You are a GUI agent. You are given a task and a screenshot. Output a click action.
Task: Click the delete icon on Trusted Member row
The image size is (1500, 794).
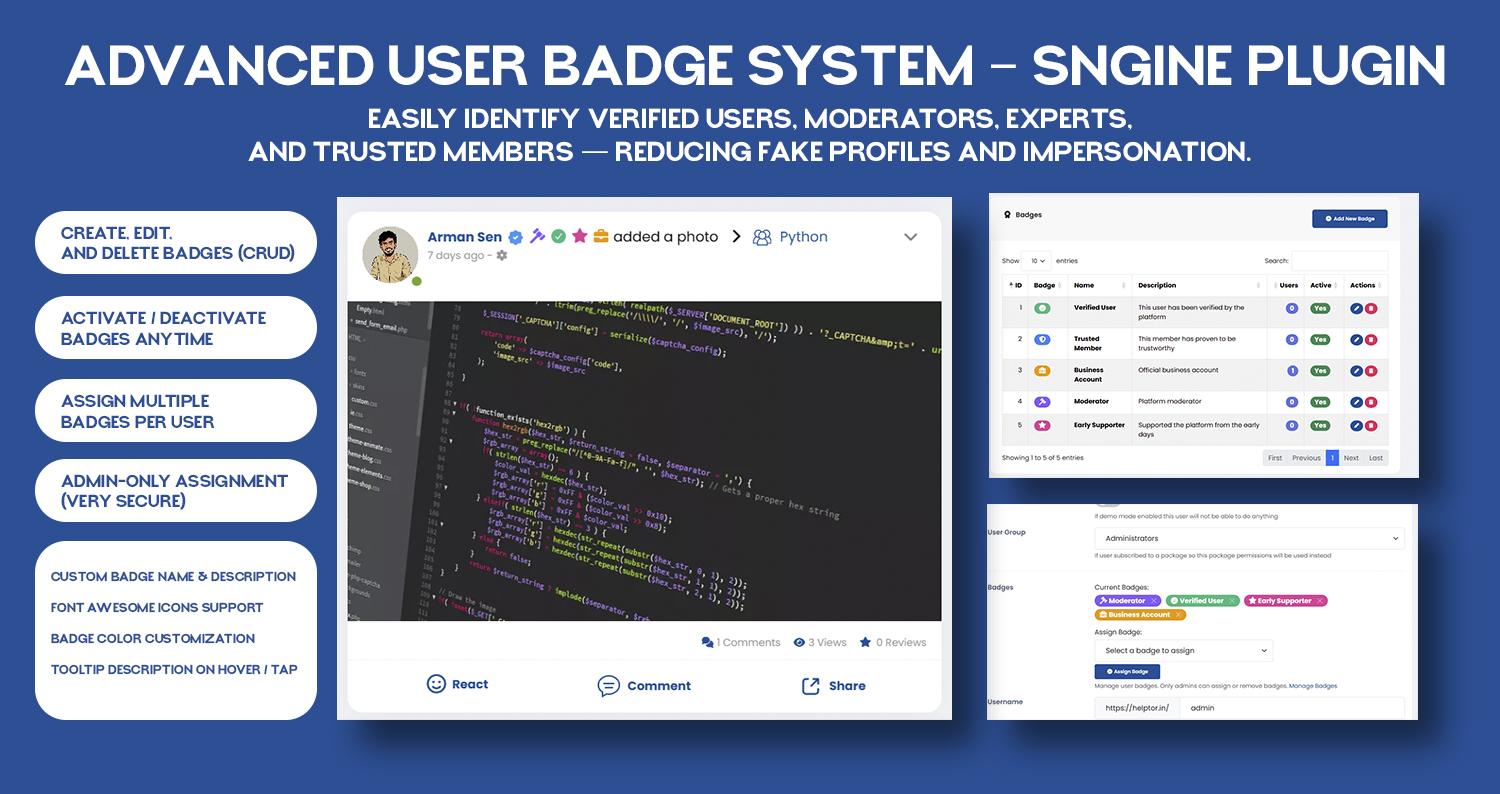pos(1370,340)
